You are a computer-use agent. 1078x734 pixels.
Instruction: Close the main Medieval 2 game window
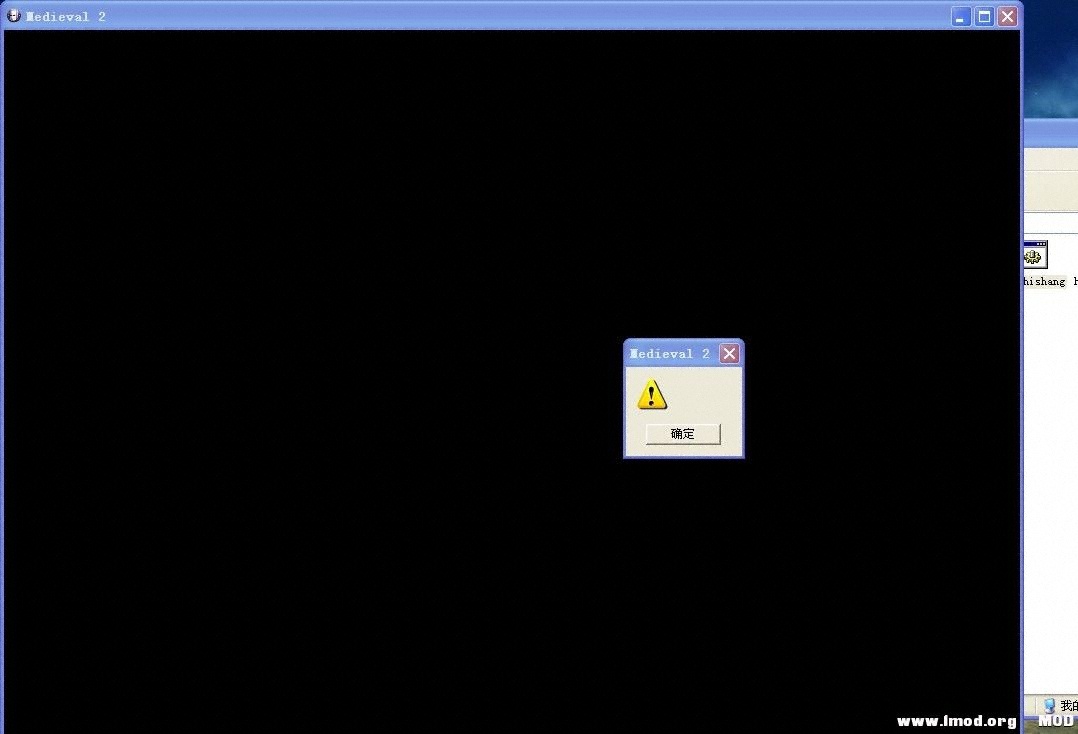point(1007,17)
